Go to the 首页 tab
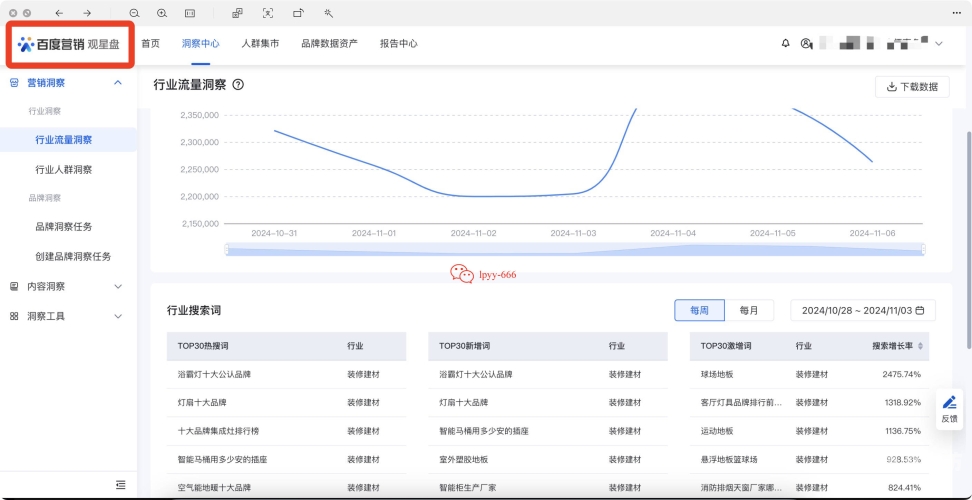Screen dimensions: 972x500 [151, 43]
